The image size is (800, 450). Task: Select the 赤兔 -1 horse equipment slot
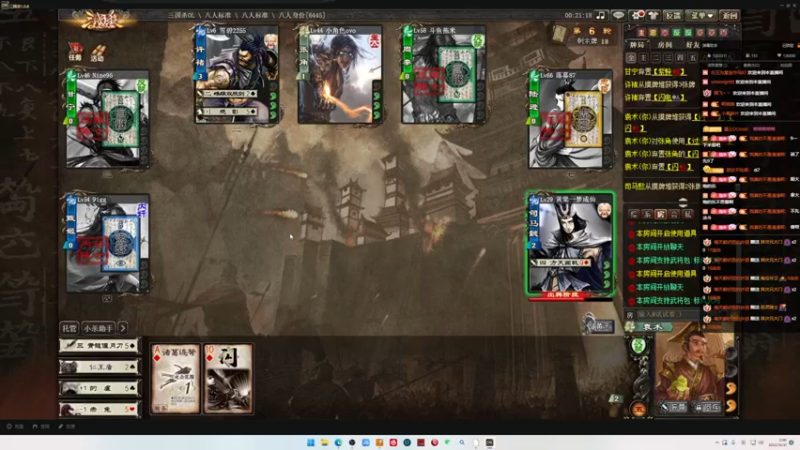[99, 409]
